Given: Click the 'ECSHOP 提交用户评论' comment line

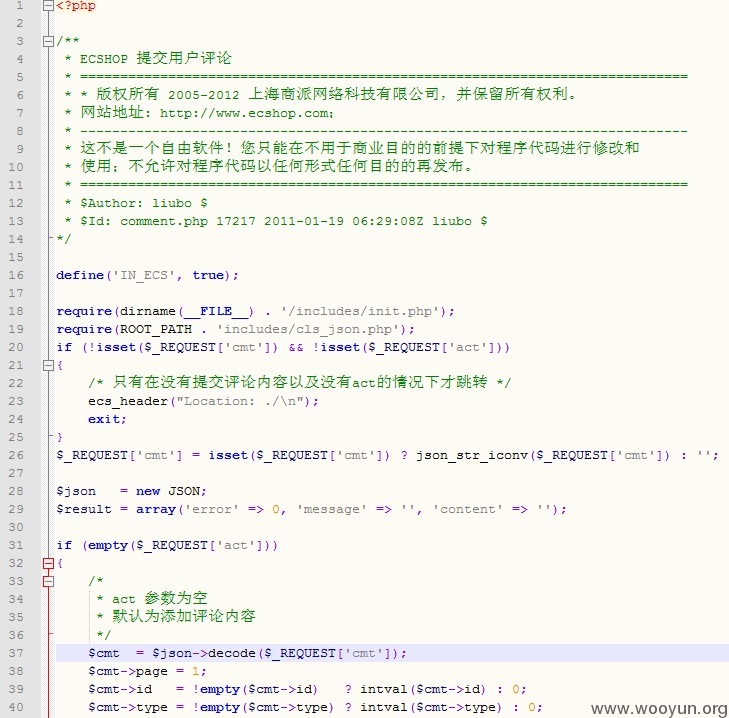Looking at the screenshot, I should (155, 59).
